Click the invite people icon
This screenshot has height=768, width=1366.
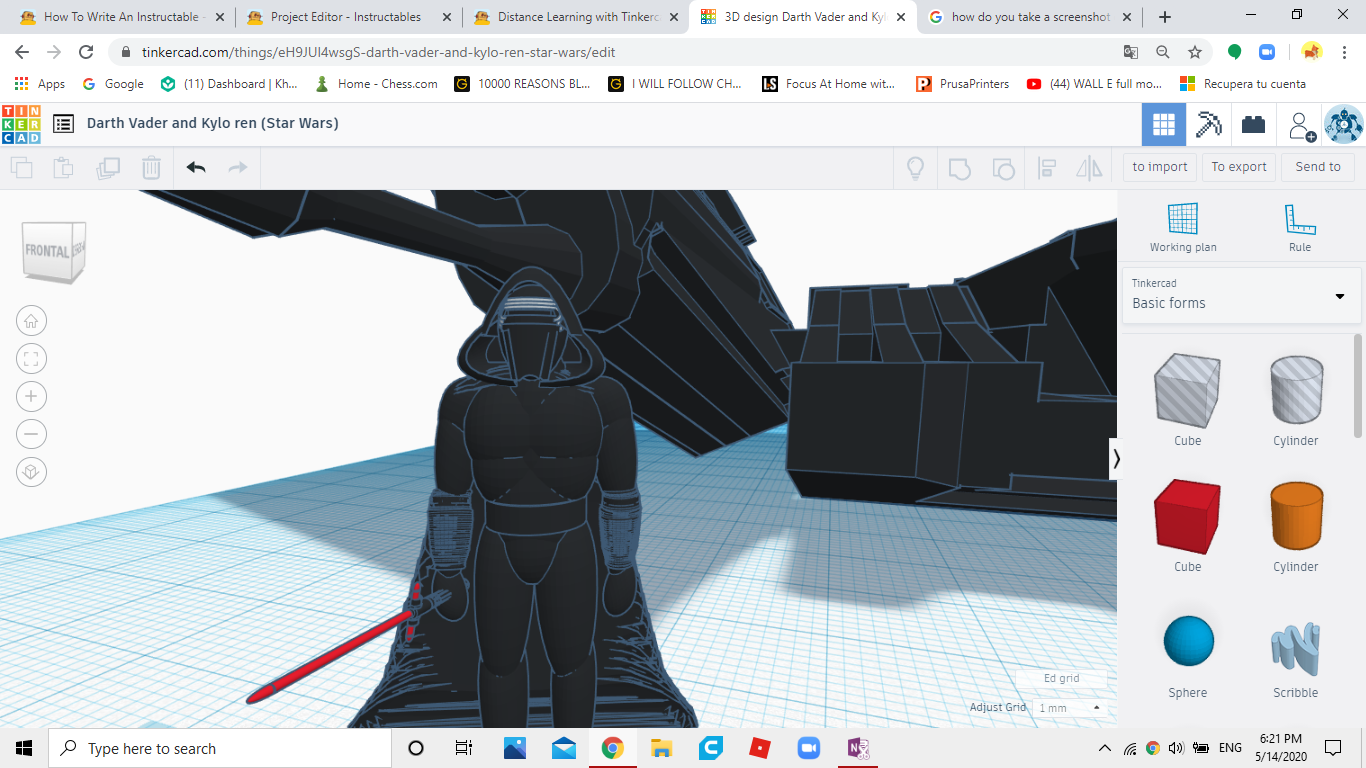coord(1300,125)
